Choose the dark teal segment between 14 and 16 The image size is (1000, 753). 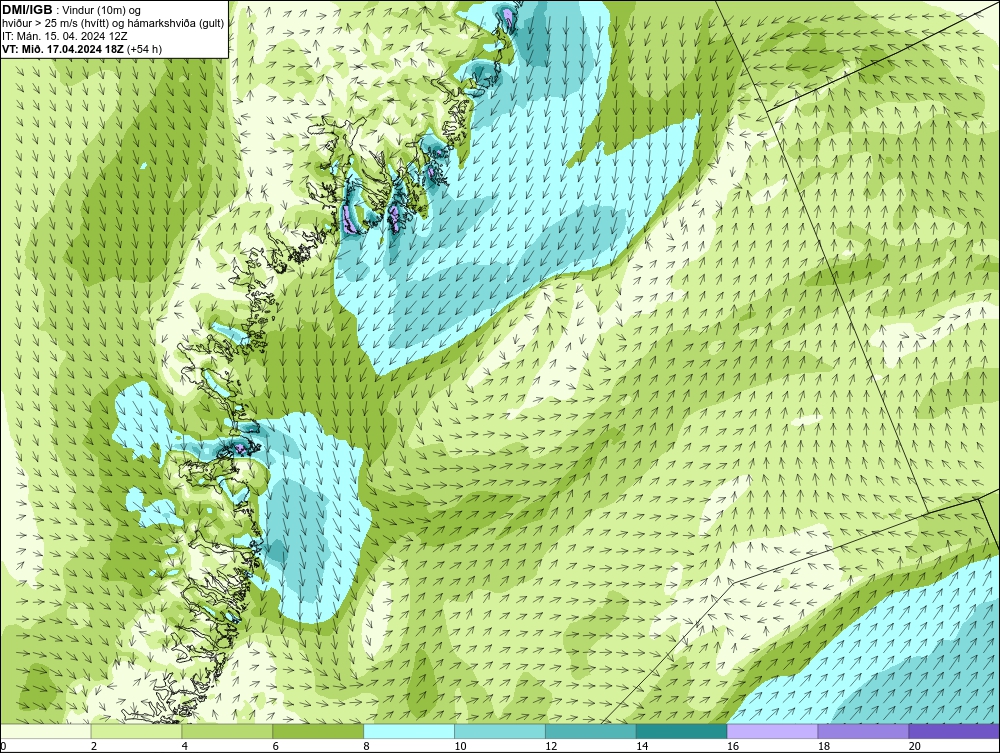682,731
